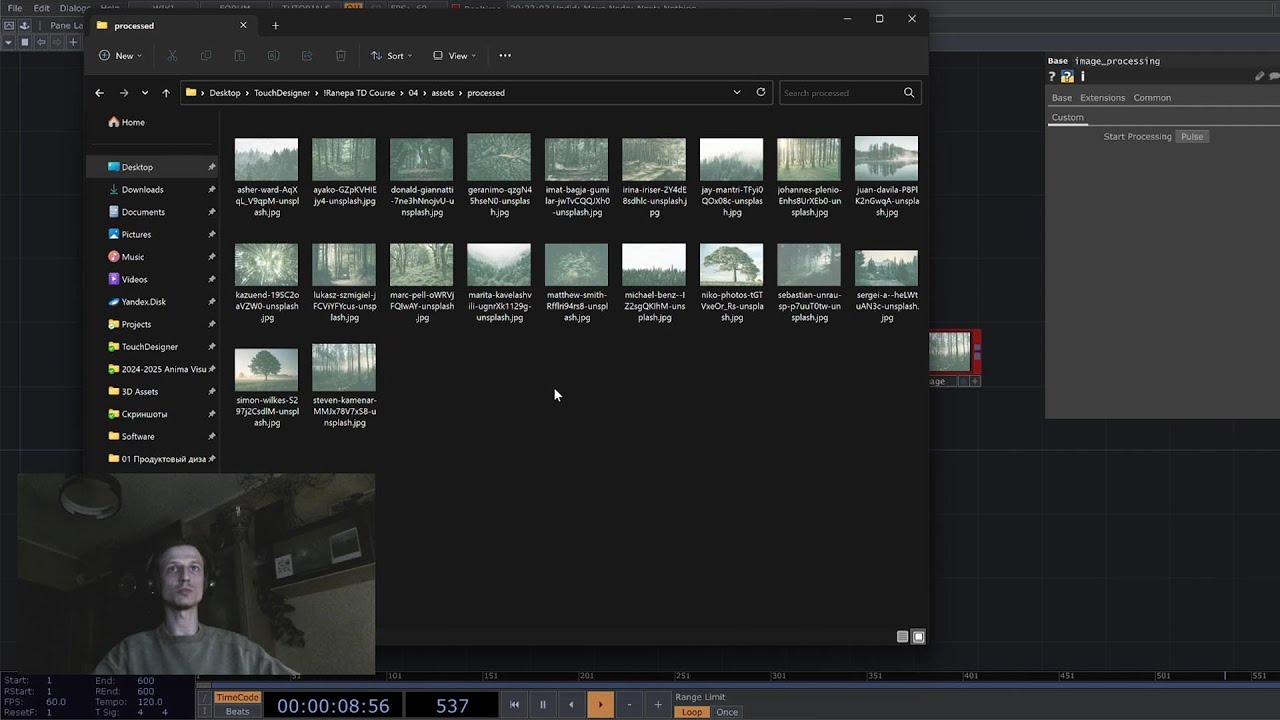Jump to timeline start button
1280x720 pixels.
pos(514,705)
